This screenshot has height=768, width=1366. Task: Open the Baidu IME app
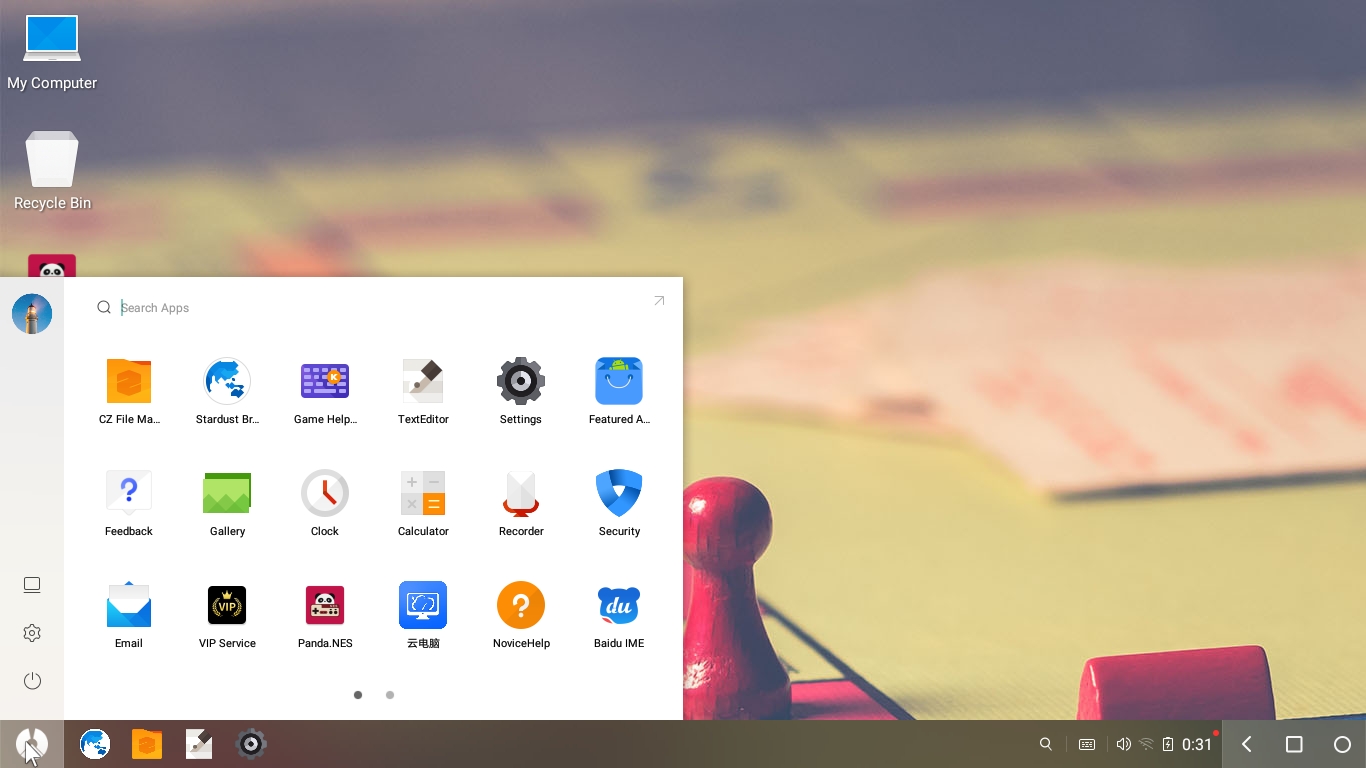click(619, 605)
